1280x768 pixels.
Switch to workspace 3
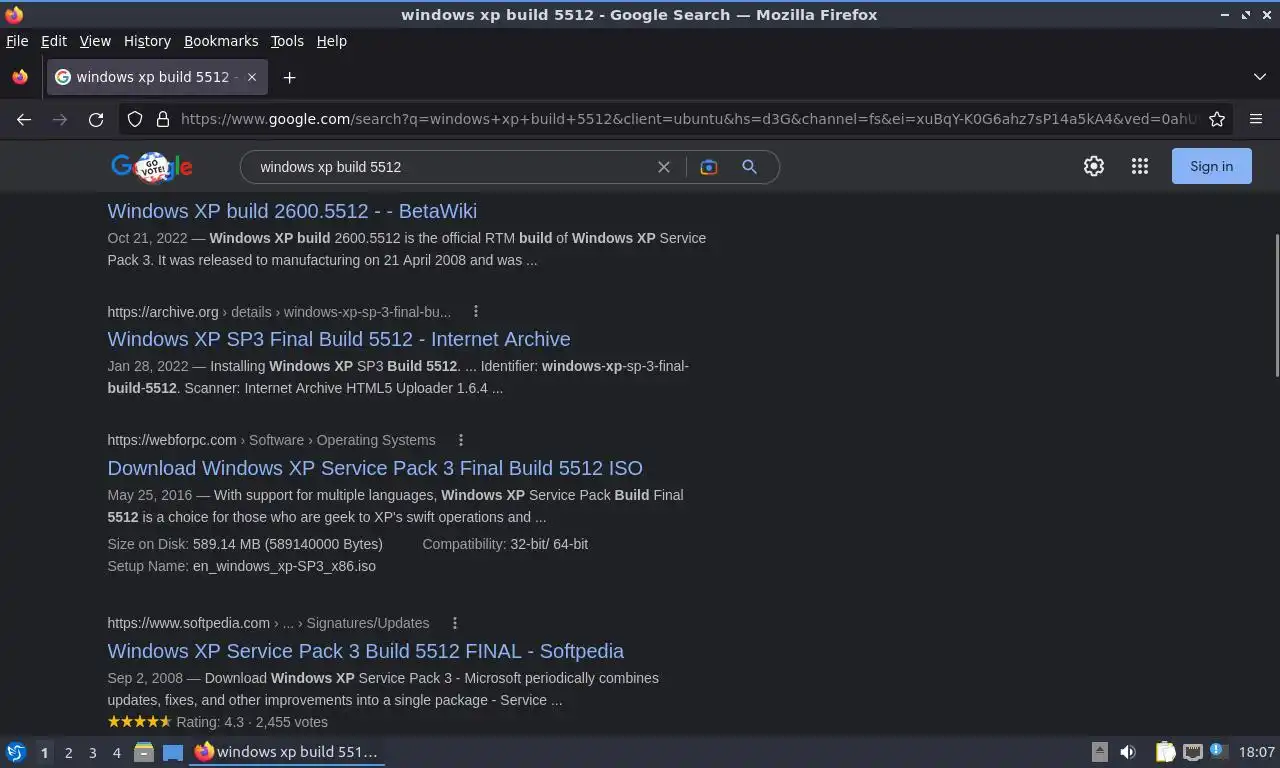(x=92, y=752)
